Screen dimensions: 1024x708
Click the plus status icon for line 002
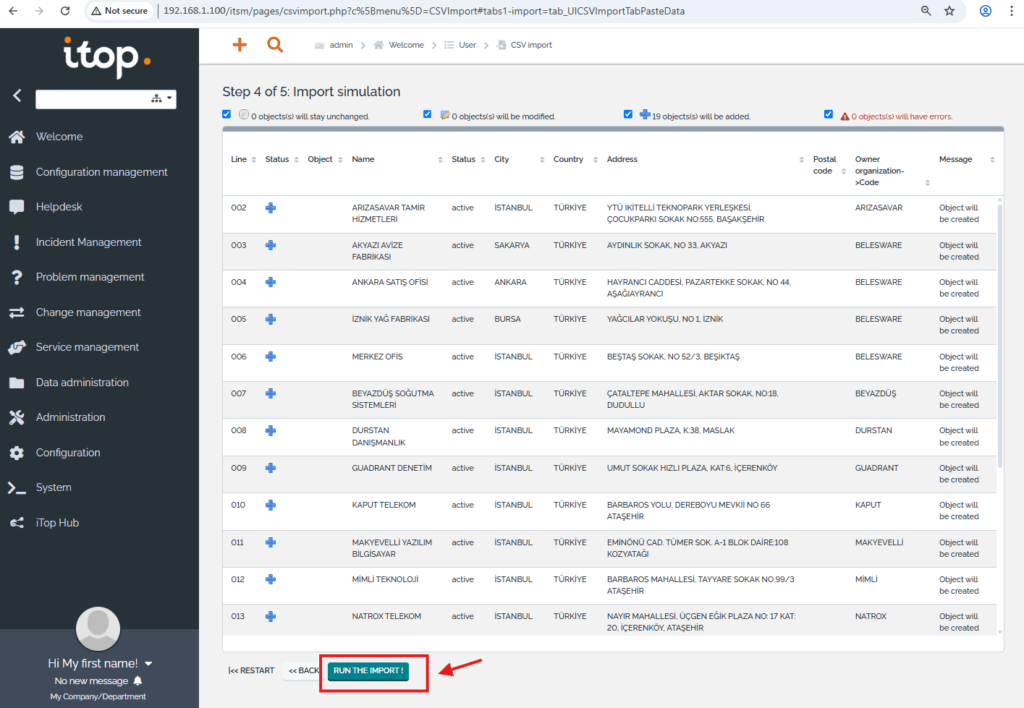(270, 208)
